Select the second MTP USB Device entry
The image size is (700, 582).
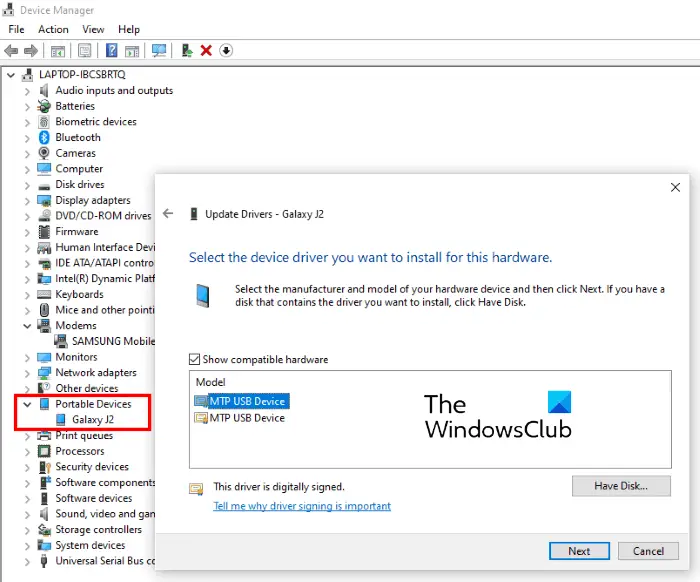tap(240, 418)
